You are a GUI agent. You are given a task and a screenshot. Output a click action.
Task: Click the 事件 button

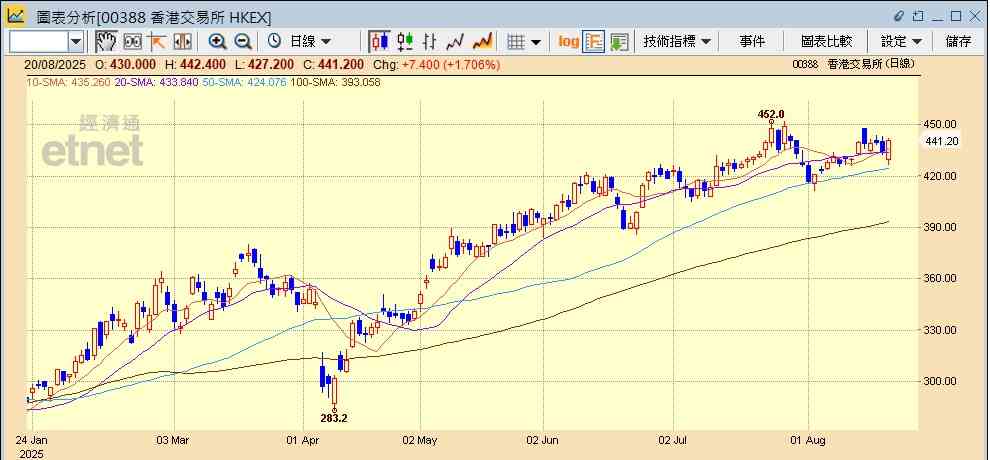(752, 42)
